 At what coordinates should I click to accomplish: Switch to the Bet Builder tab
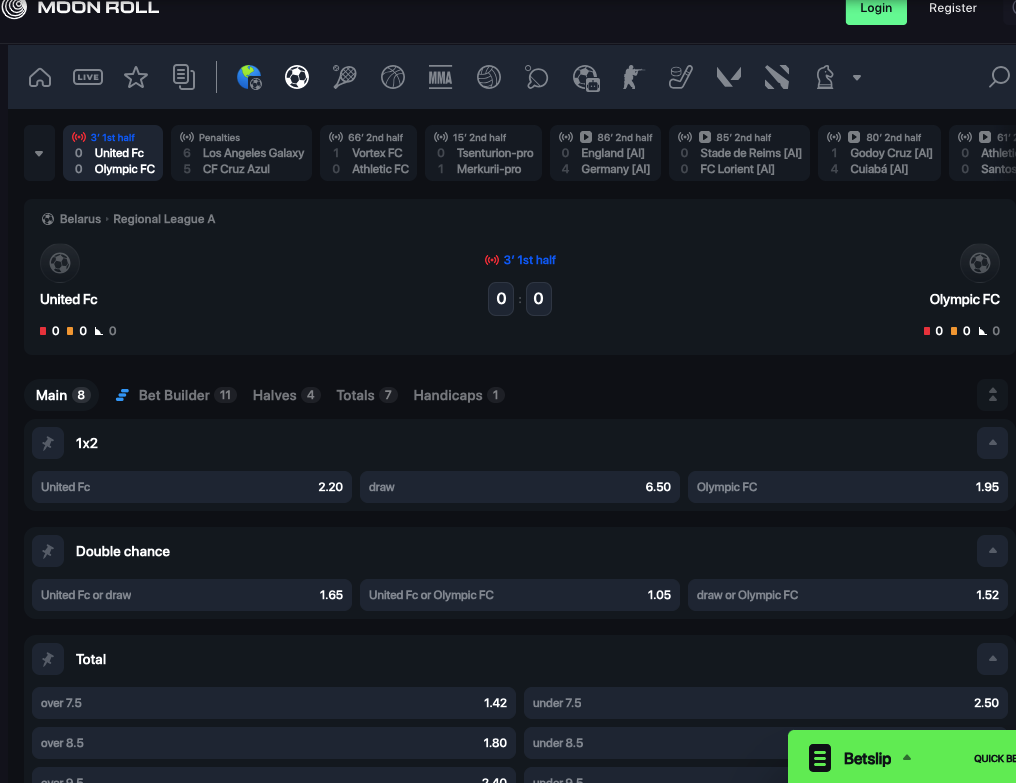(x=176, y=395)
